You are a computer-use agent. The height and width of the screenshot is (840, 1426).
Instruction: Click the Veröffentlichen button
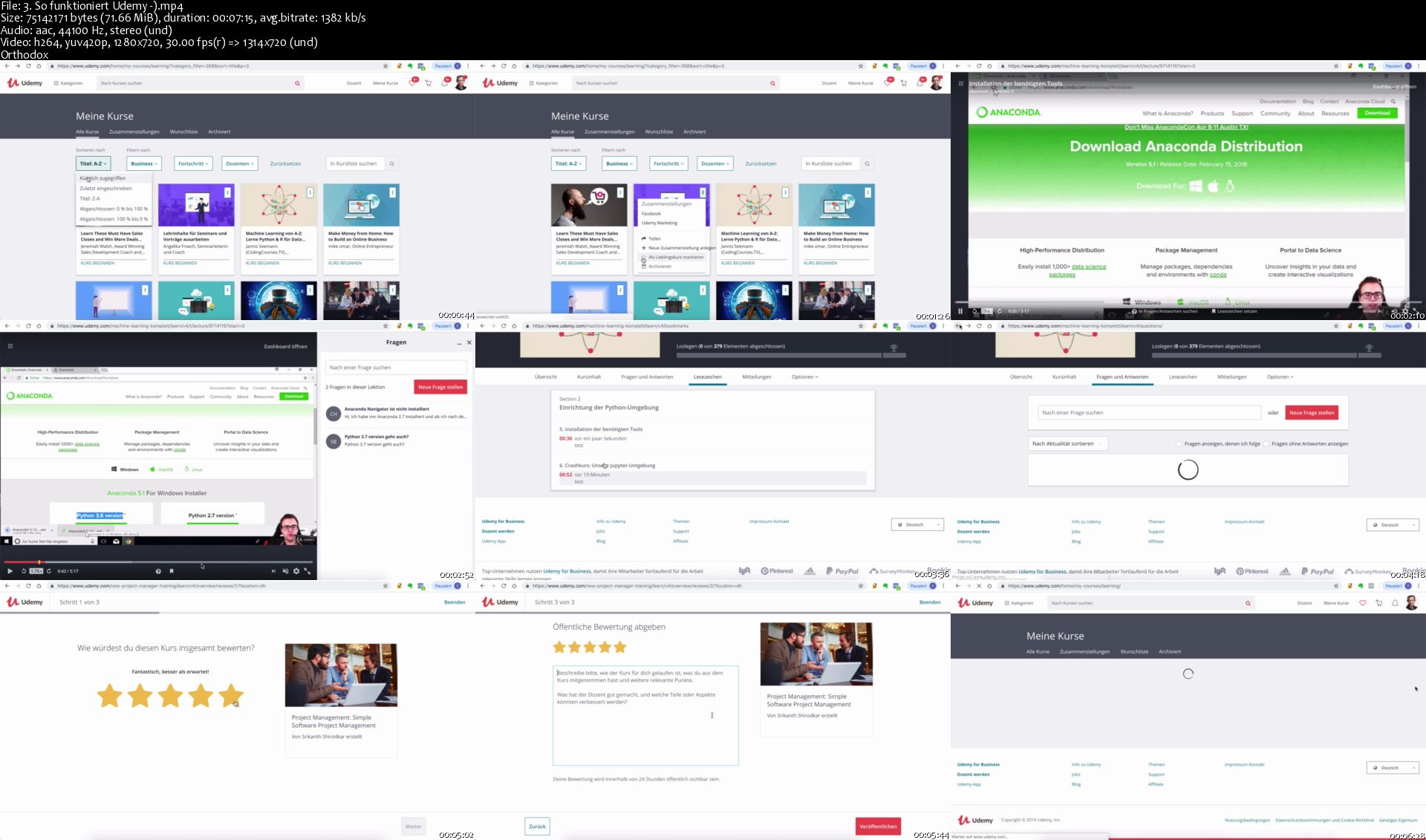point(878,827)
